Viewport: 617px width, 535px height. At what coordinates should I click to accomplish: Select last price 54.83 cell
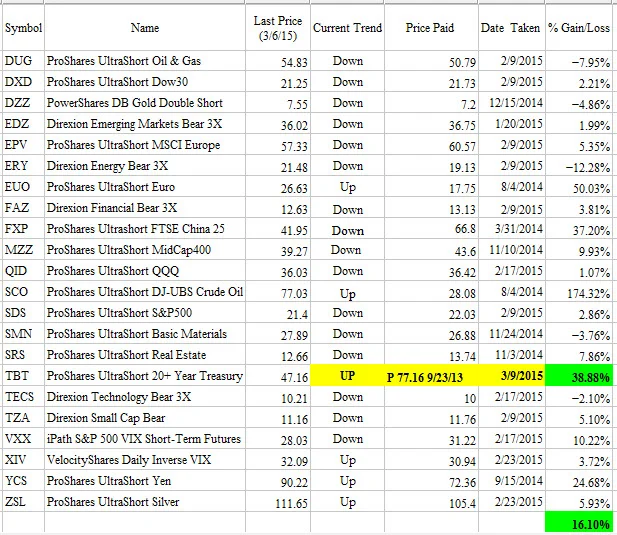(278, 61)
